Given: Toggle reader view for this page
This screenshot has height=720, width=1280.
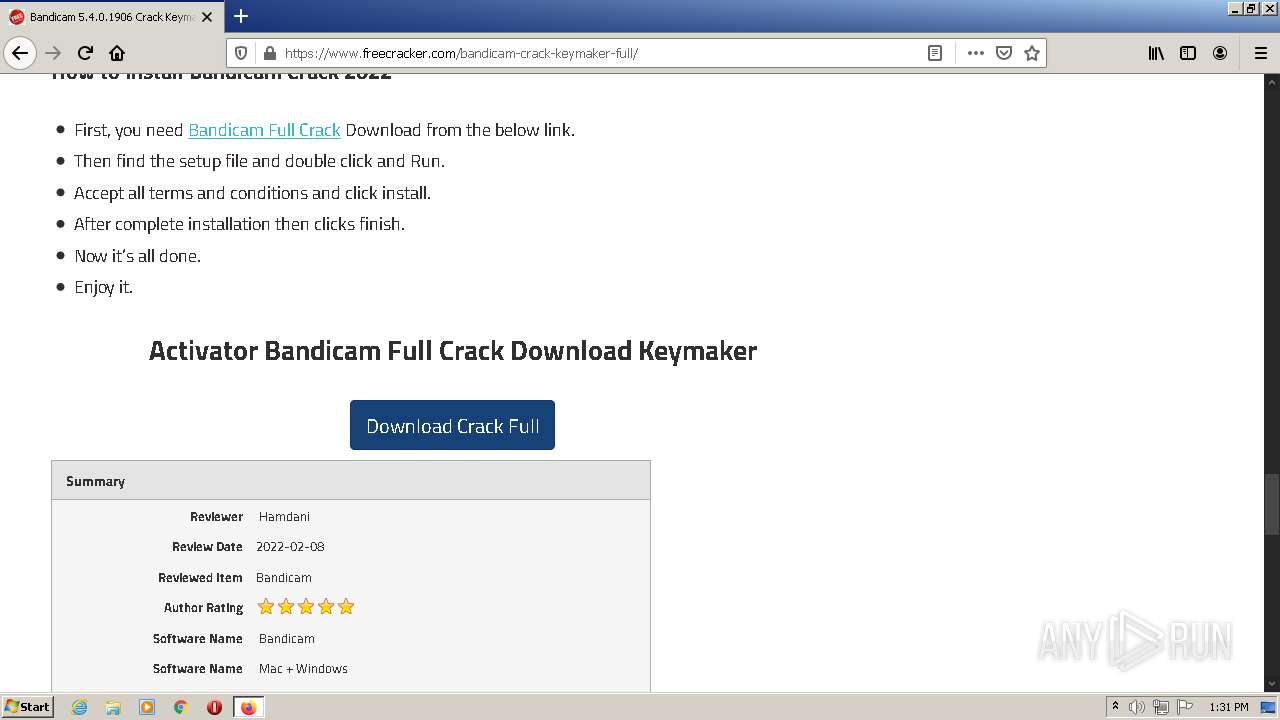Looking at the screenshot, I should coord(935,53).
